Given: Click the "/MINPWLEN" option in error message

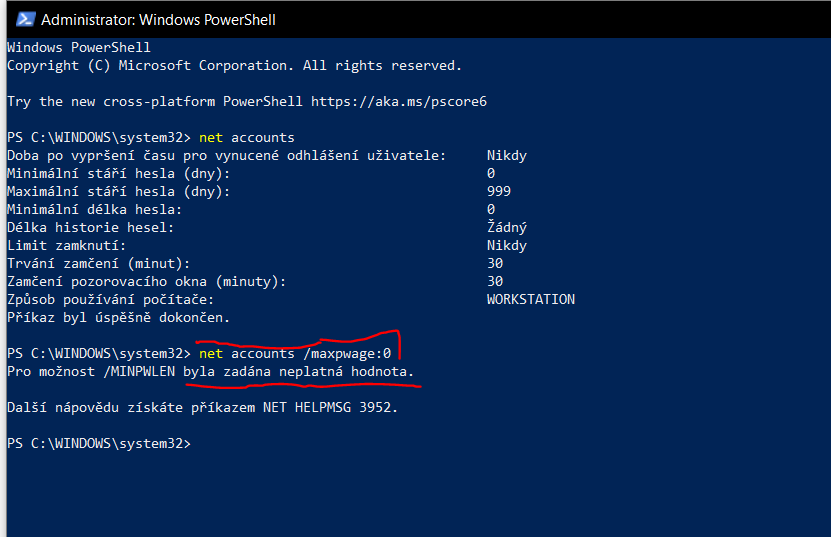Looking at the screenshot, I should (140, 371).
